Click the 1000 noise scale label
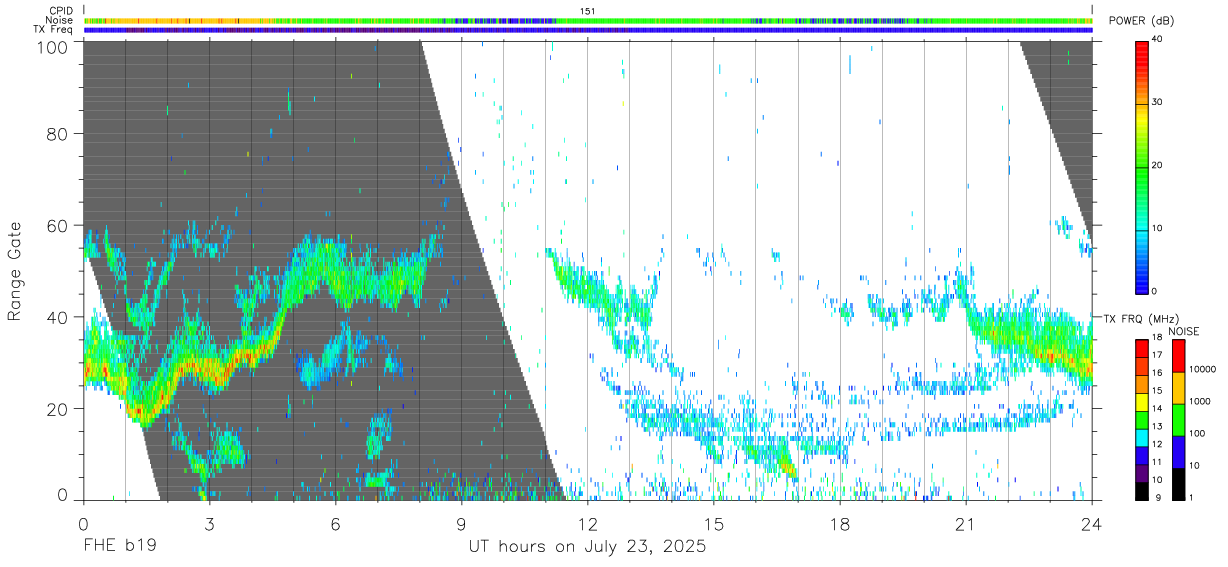Image resolution: width=1228 pixels, height=567 pixels. coord(1198,401)
